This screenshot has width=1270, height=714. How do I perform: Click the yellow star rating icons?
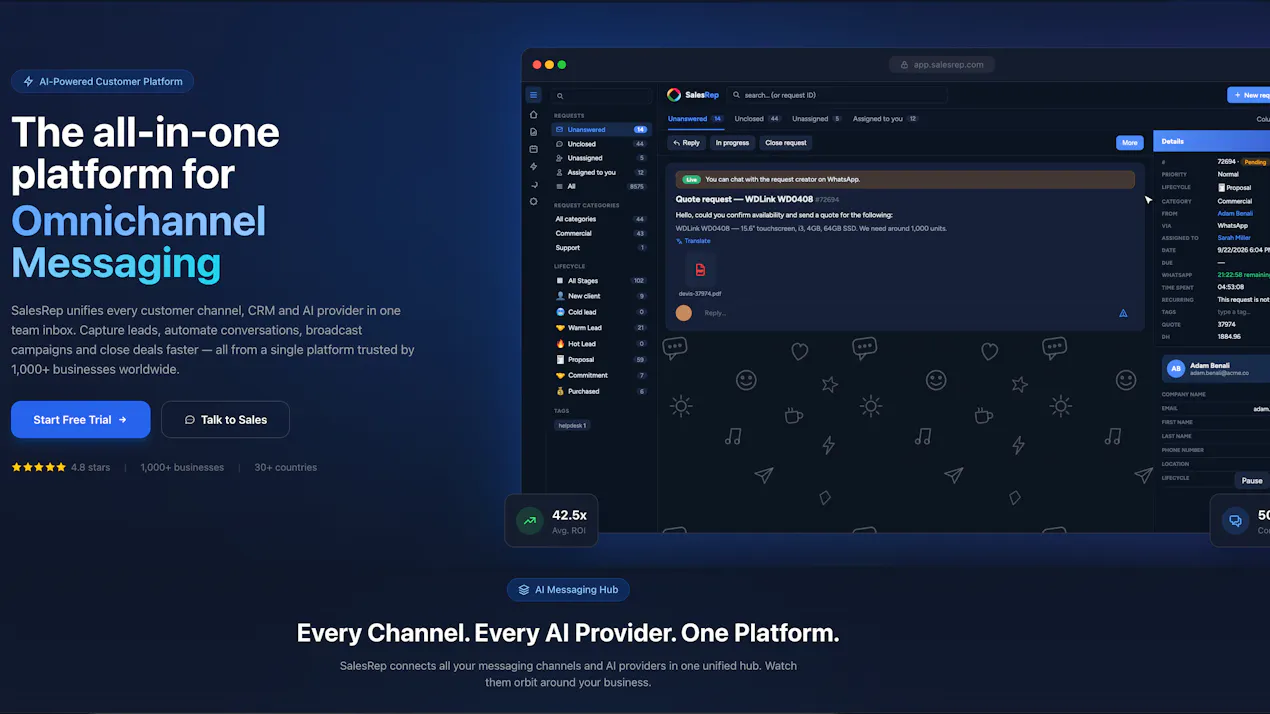pos(39,467)
